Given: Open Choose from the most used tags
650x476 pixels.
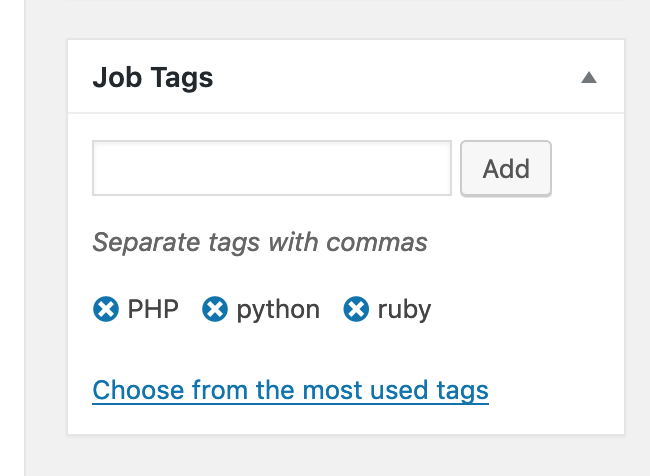Looking at the screenshot, I should pyautogui.click(x=291, y=391).
